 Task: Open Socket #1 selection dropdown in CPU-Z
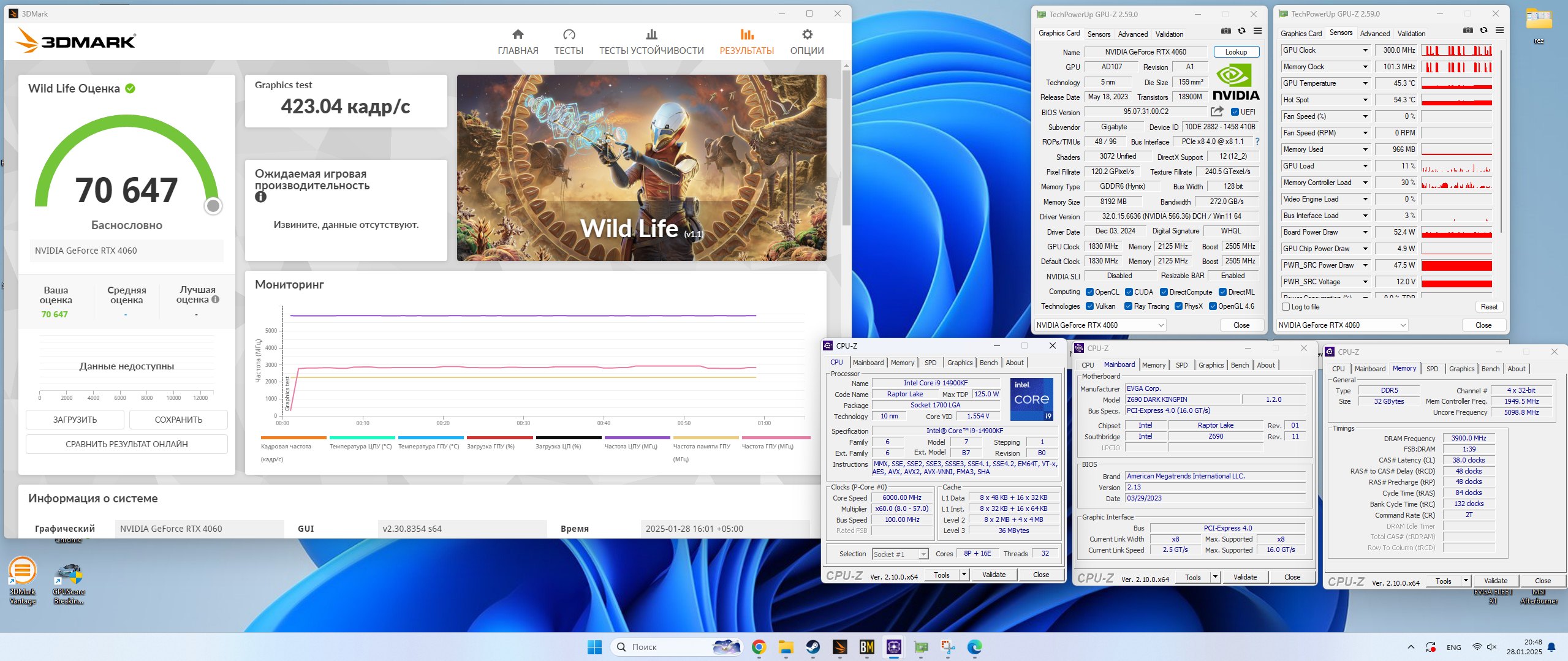(900, 554)
